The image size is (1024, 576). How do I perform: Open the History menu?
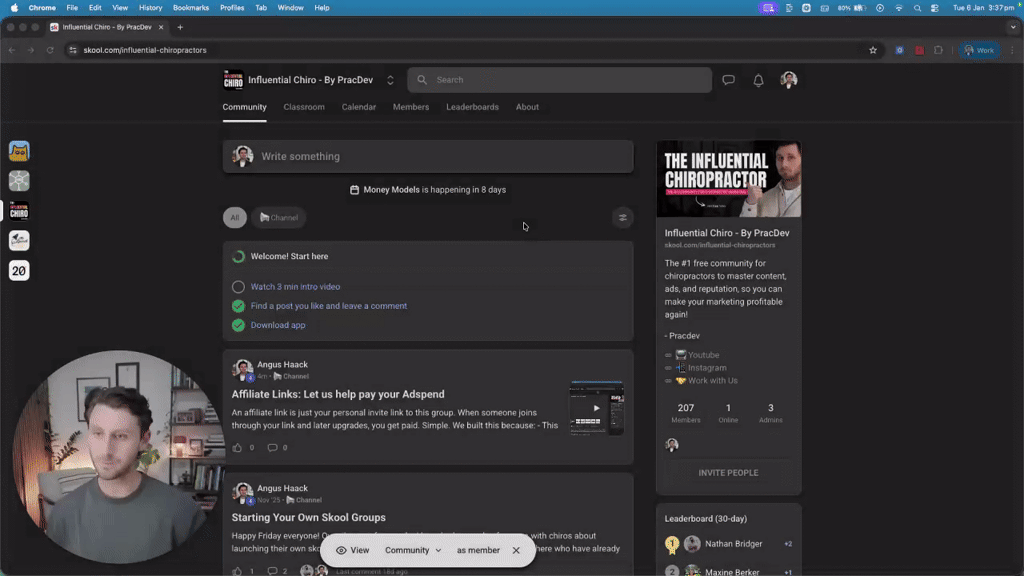click(x=150, y=8)
